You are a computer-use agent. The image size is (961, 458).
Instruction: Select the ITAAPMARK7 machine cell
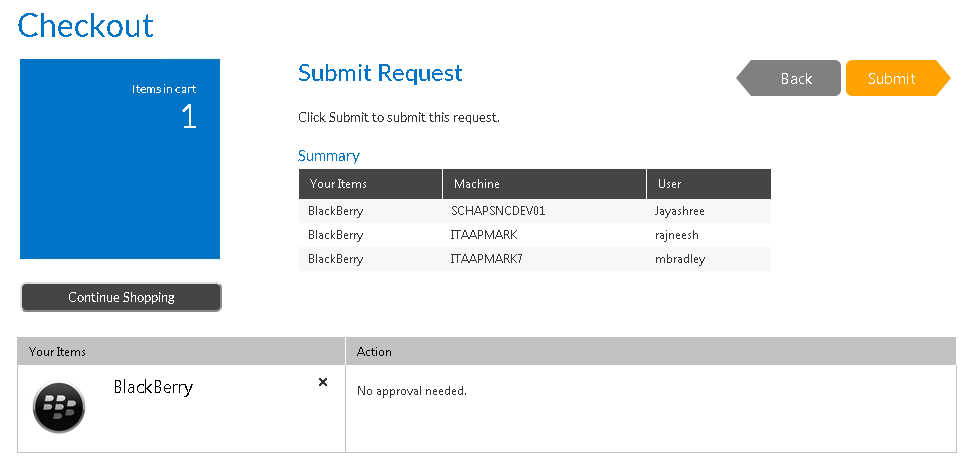(x=487, y=259)
